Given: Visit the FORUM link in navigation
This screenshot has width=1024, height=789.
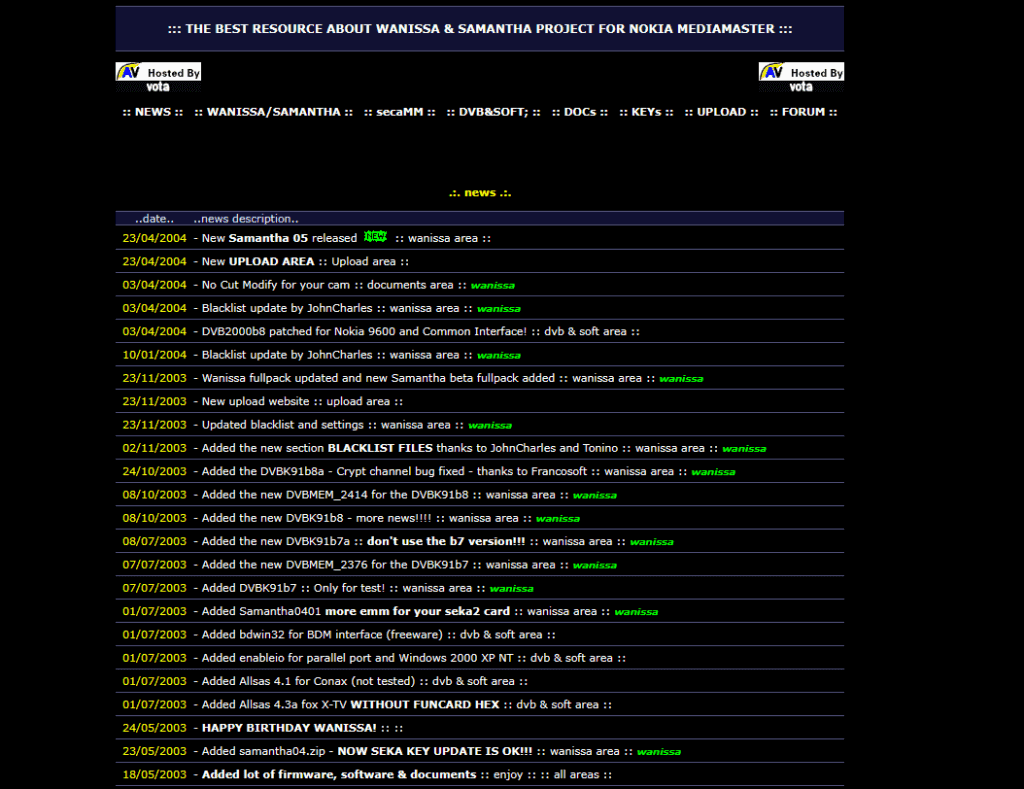Looking at the screenshot, I should [x=803, y=112].
